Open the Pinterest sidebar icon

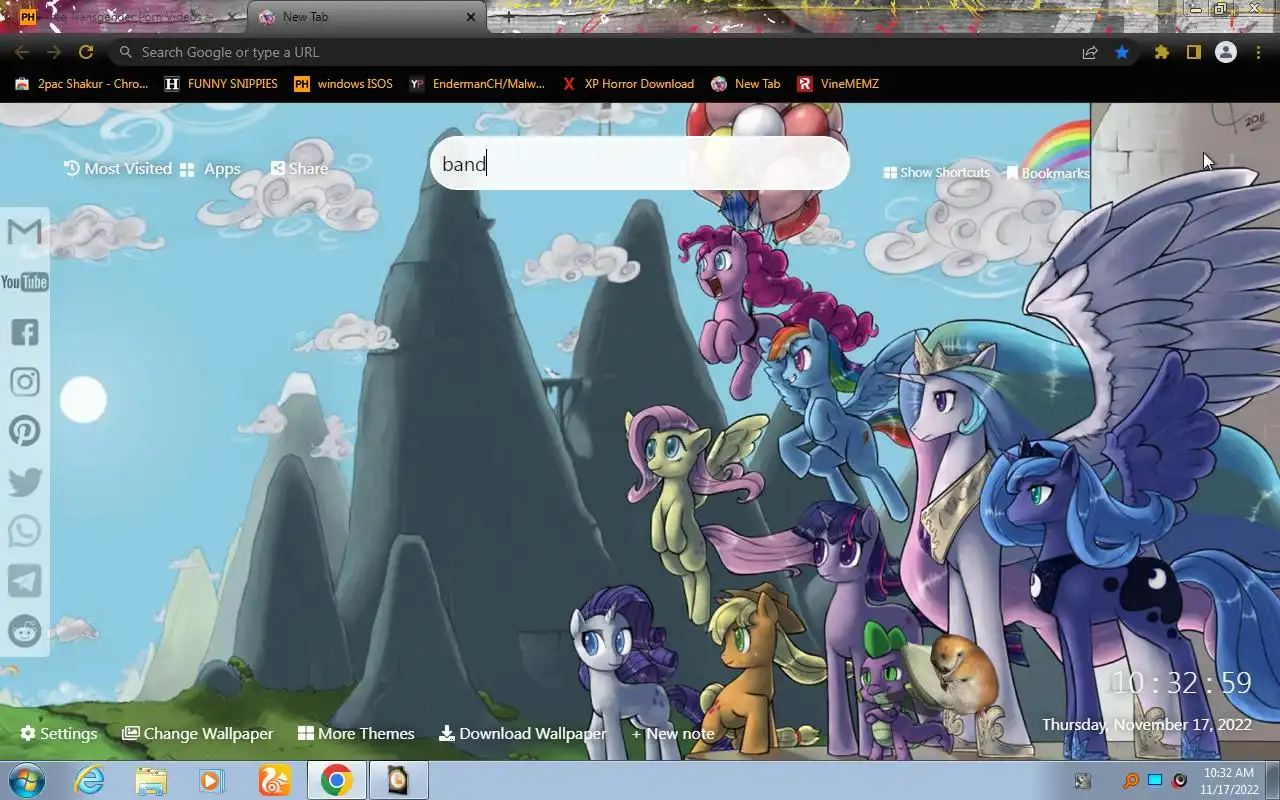tap(24, 431)
